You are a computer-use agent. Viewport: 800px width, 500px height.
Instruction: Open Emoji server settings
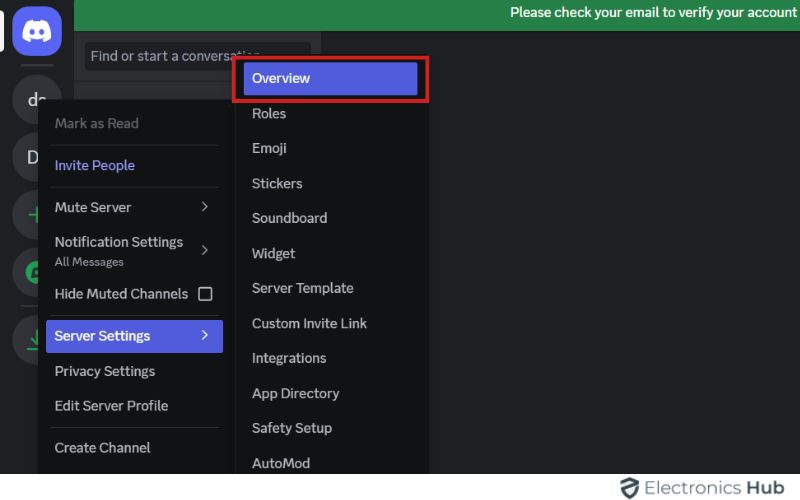click(269, 148)
